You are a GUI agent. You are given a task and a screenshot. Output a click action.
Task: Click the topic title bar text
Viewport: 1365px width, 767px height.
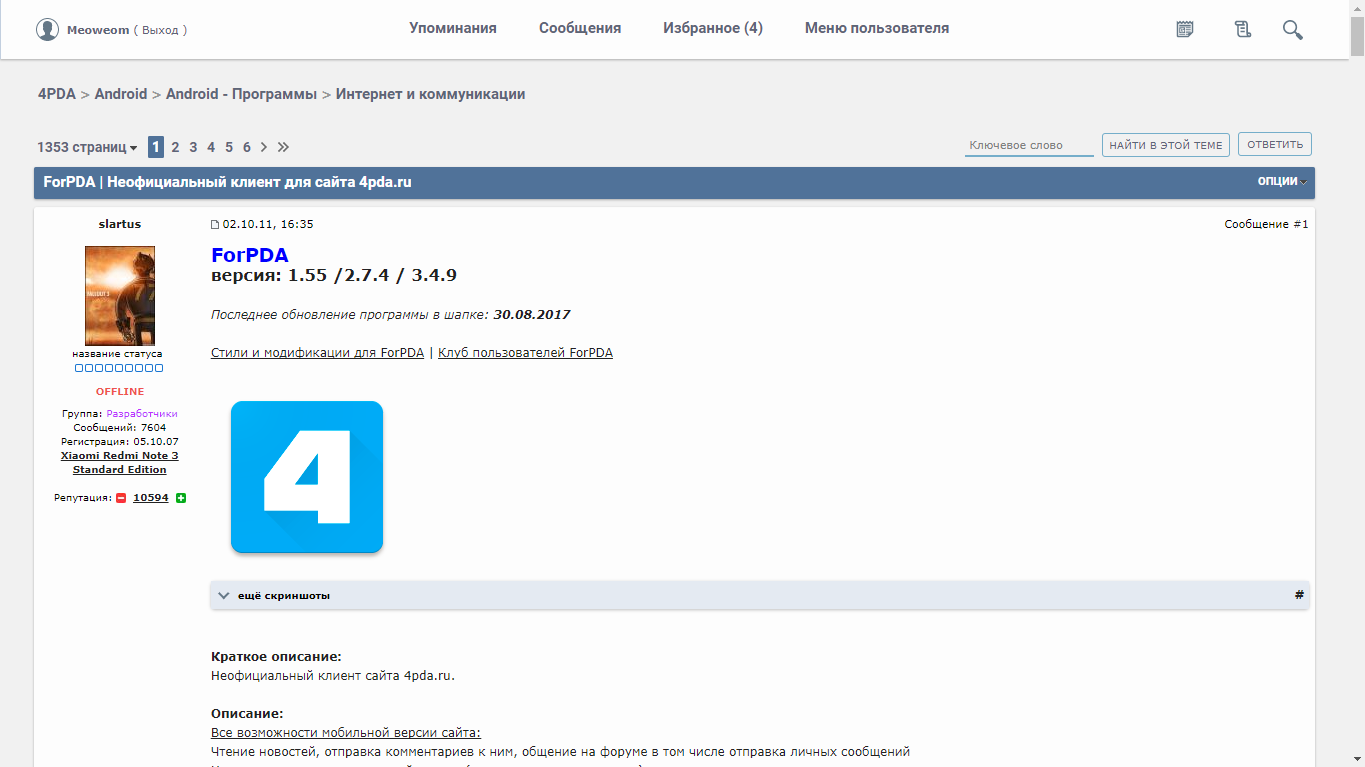tap(228, 182)
